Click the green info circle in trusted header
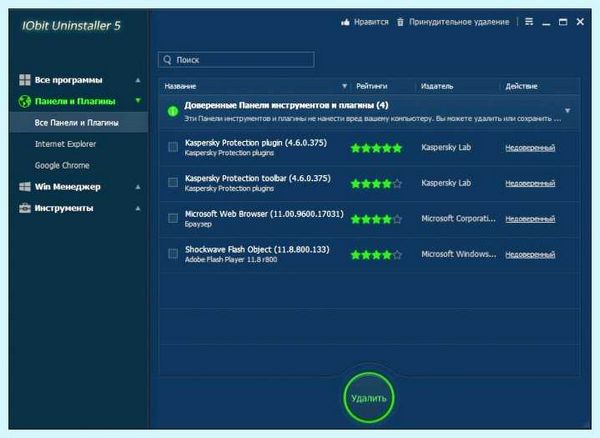The image size is (600, 438). pyautogui.click(x=173, y=111)
